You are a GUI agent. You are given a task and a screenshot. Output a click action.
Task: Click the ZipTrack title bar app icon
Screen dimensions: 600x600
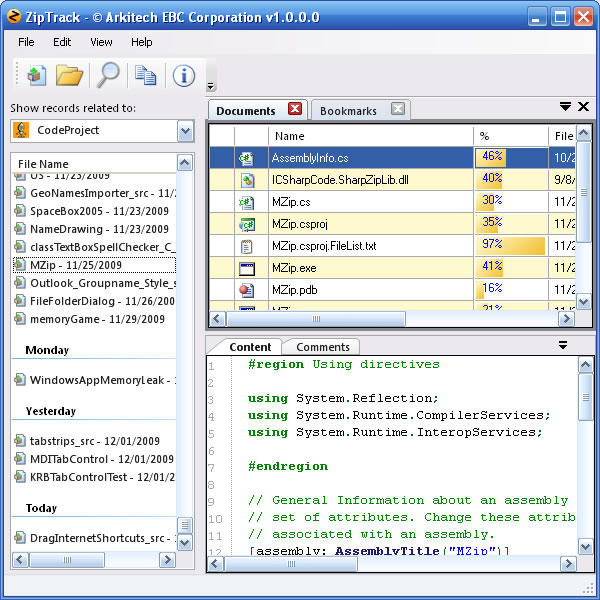14,17
